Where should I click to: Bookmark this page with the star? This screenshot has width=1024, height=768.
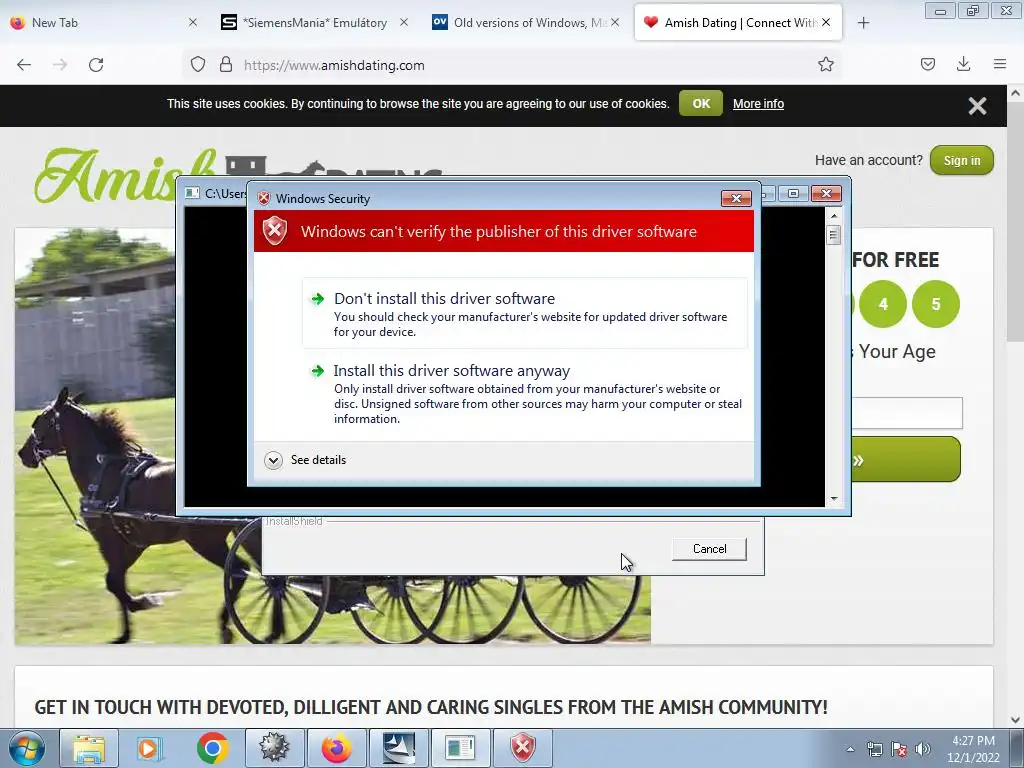(825, 65)
